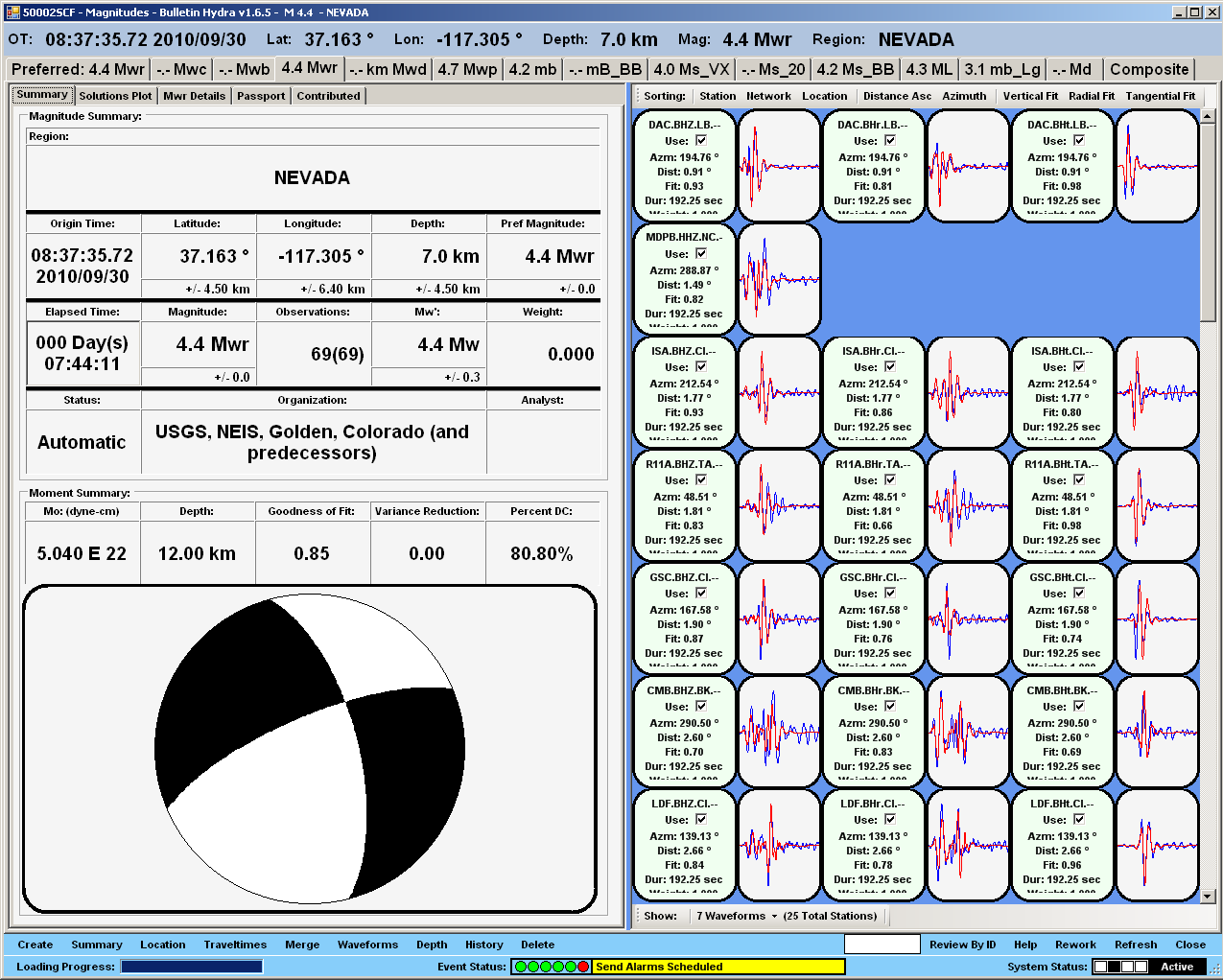This screenshot has width=1223, height=980.
Task: Select the 4.2 mb magnitude tab
Action: coord(532,69)
